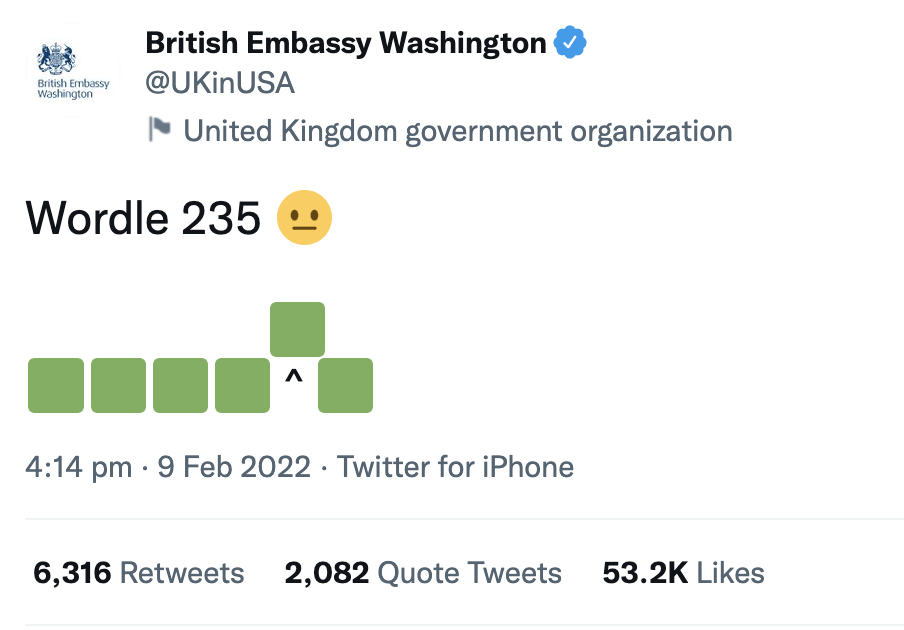Click the grey flag icon
The image size is (904, 630).
coord(160,129)
